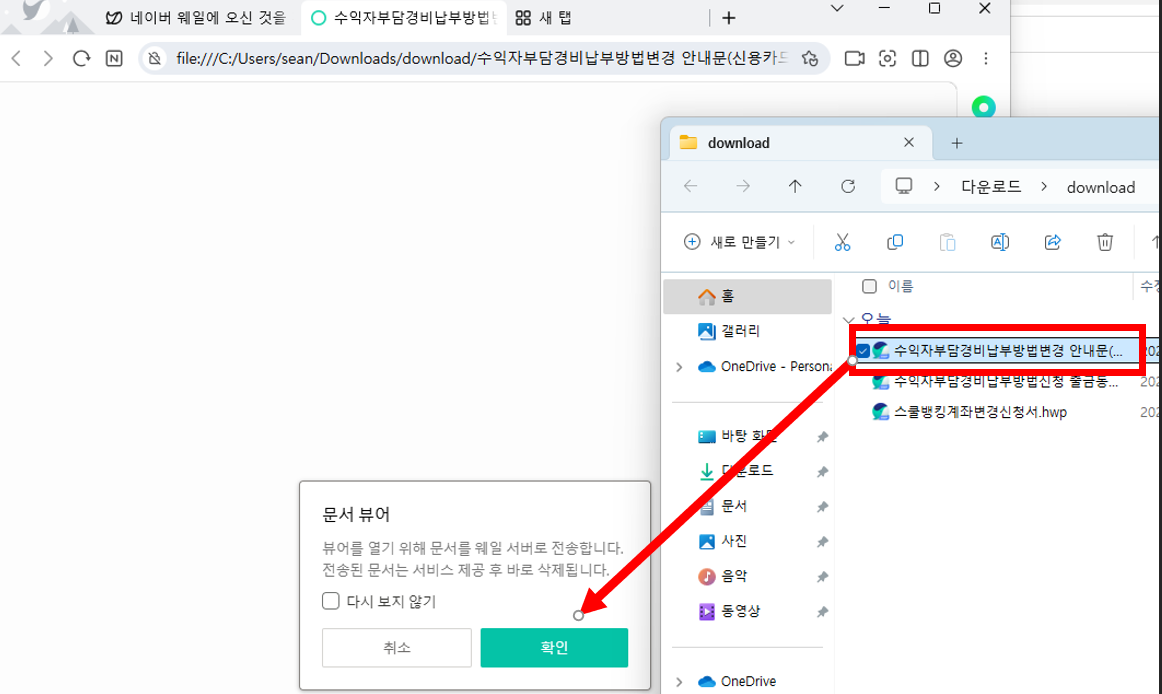Click the profile icon in the browser toolbar

click(x=952, y=58)
